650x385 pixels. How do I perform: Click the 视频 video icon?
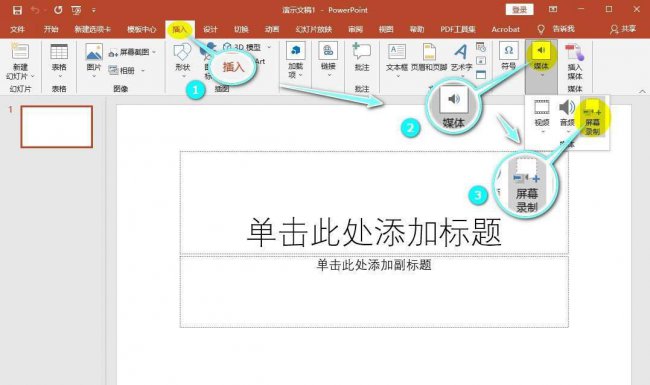(542, 107)
